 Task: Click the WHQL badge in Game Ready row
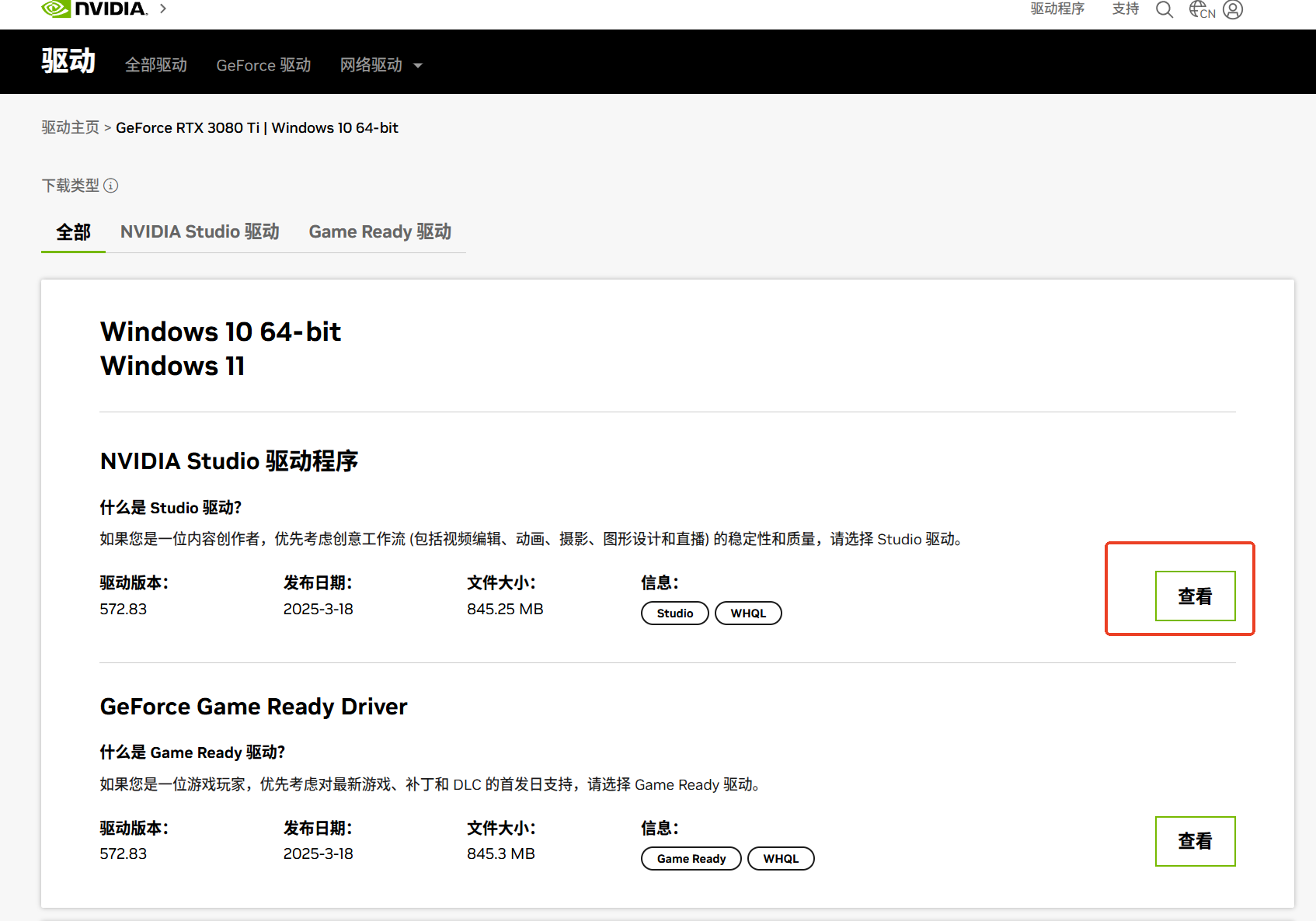tap(780, 858)
